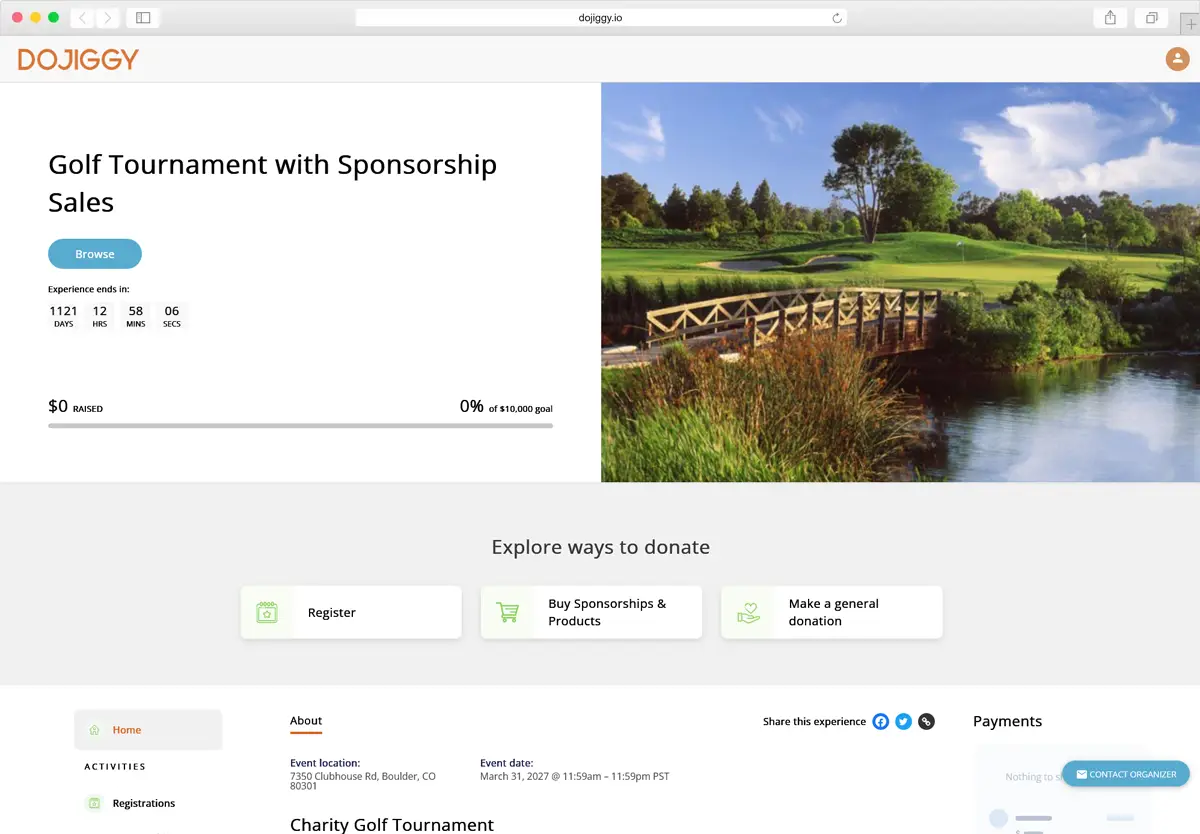The image size is (1200, 834).
Task: Share the experience via Twitter icon
Action: (x=903, y=721)
